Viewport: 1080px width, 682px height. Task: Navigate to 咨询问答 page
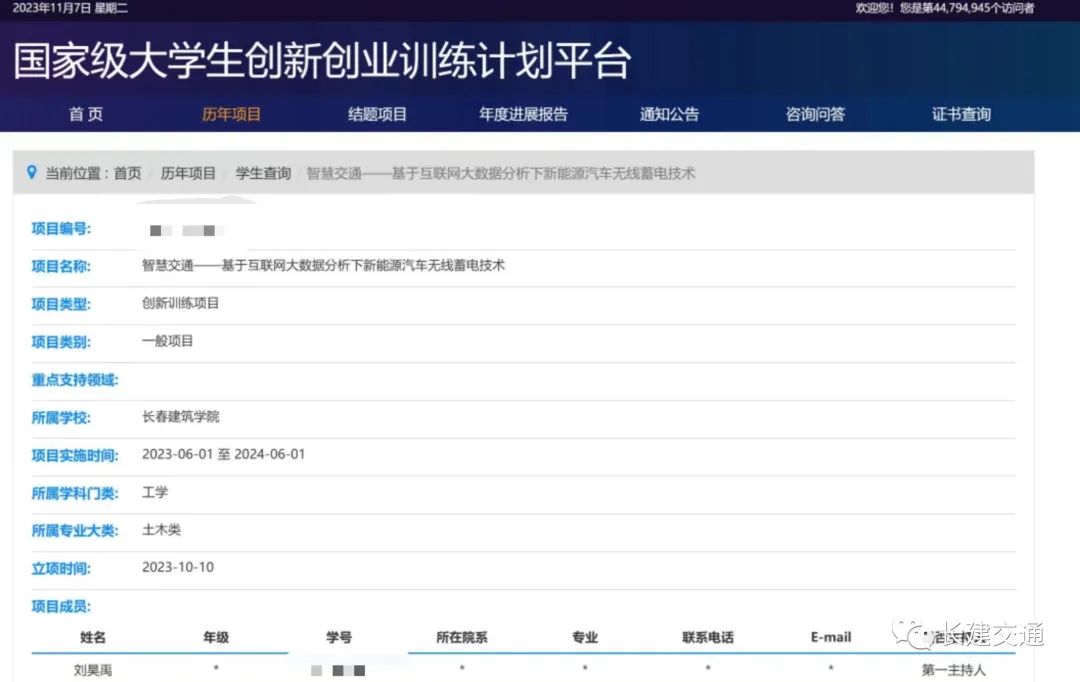tap(815, 114)
